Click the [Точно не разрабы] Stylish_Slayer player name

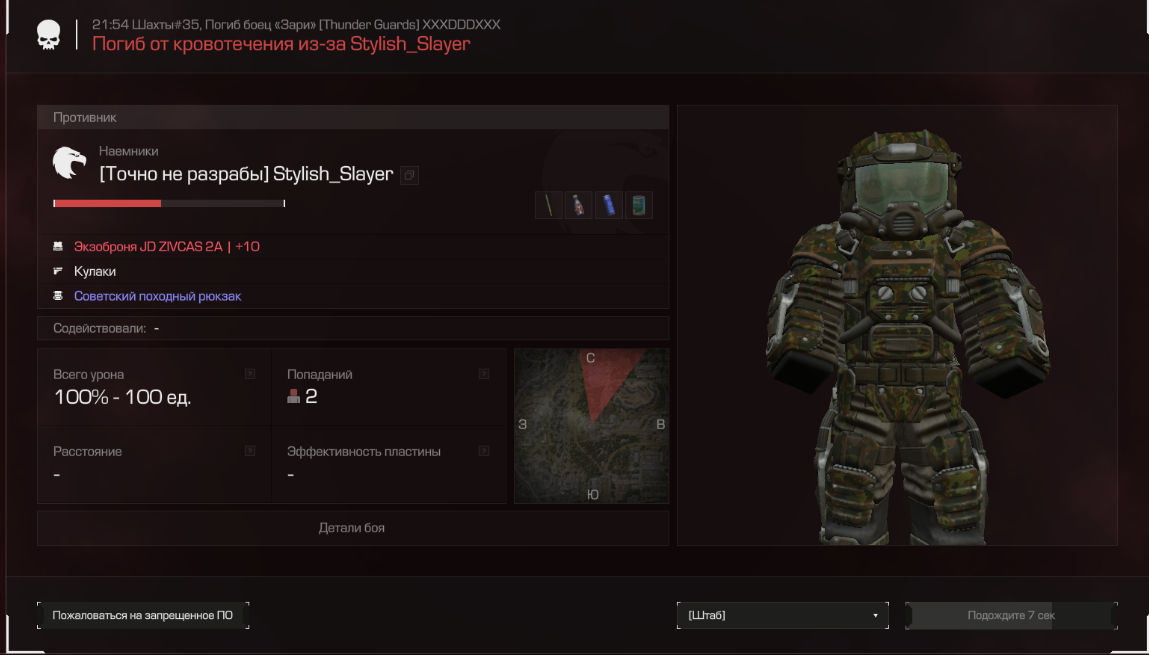pyautogui.click(x=246, y=174)
